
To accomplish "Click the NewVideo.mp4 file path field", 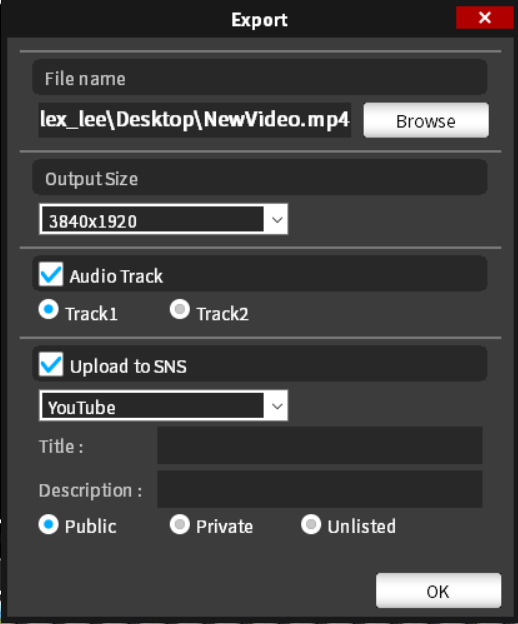I will point(195,120).
